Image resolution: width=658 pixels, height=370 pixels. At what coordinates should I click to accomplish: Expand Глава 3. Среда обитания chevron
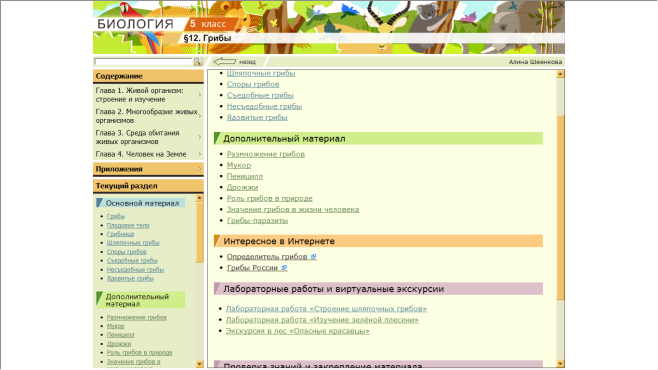click(200, 137)
